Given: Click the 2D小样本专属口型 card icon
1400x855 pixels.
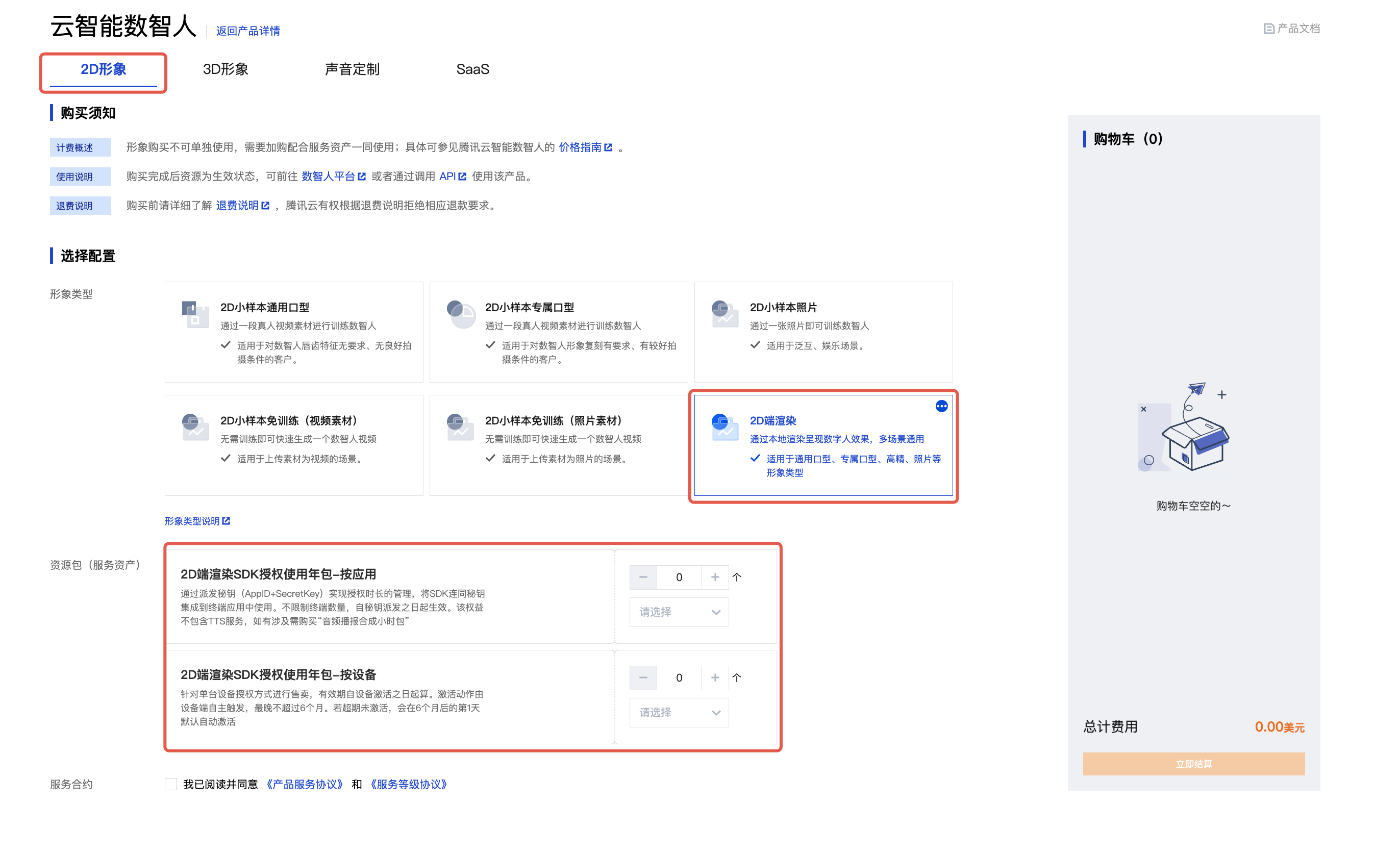Looking at the screenshot, I should pos(460,314).
